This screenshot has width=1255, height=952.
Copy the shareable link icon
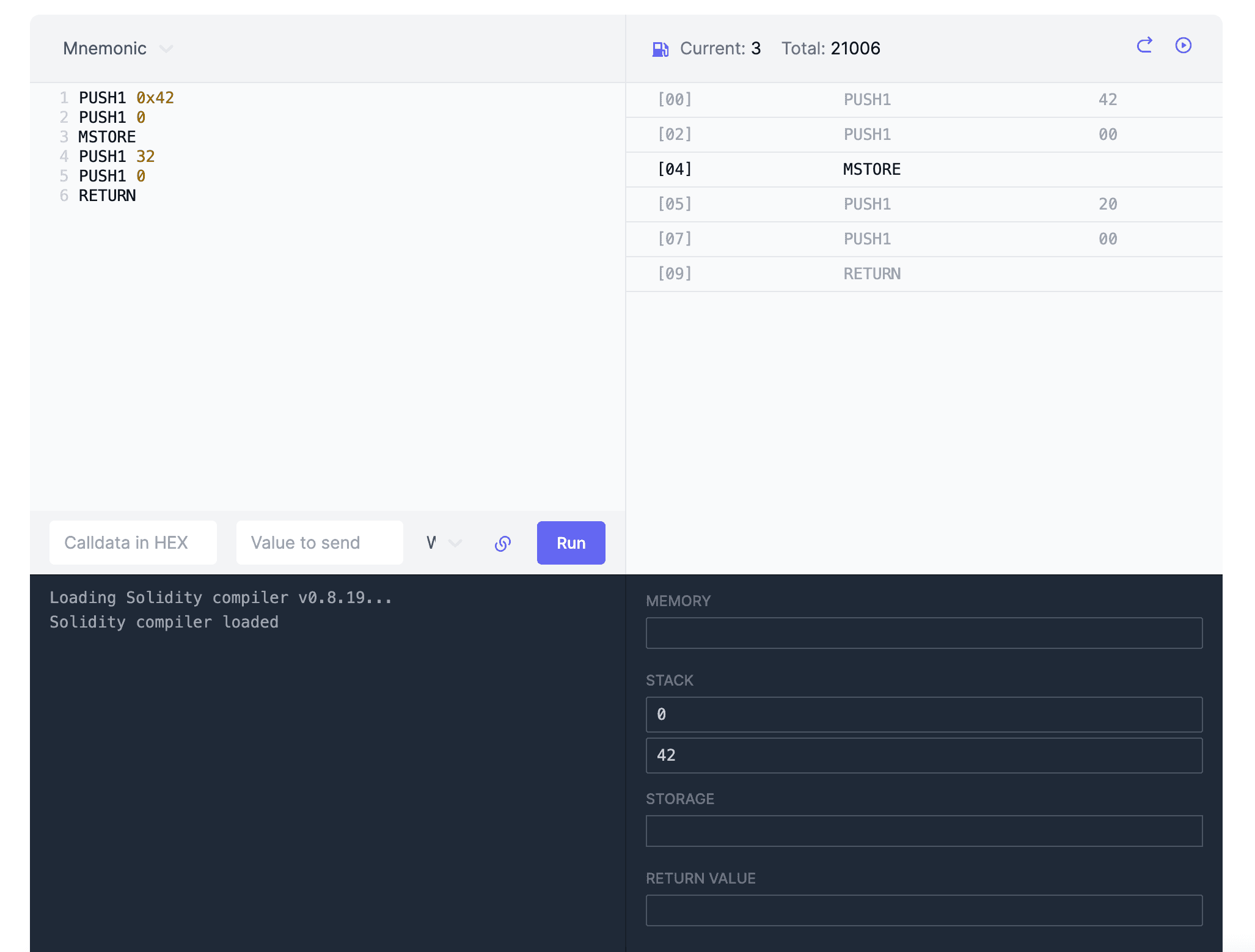coord(502,543)
